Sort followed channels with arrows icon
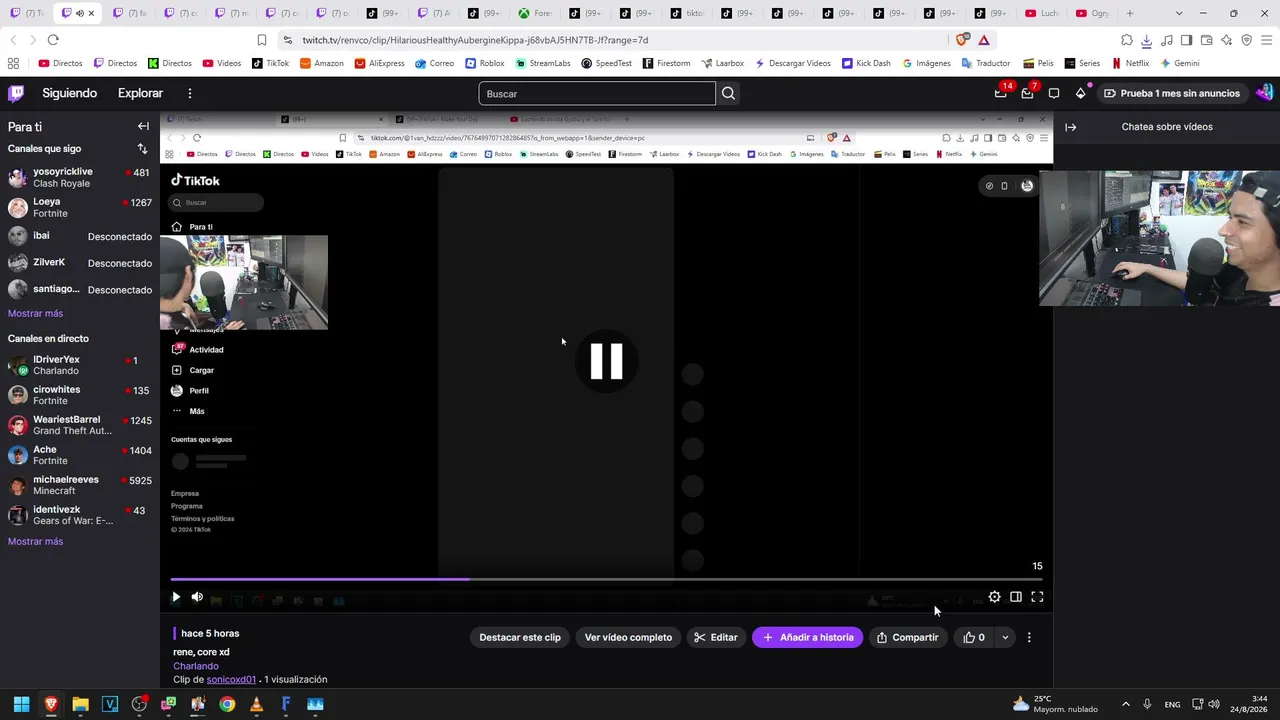Viewport: 1280px width, 720px height. pos(142,149)
